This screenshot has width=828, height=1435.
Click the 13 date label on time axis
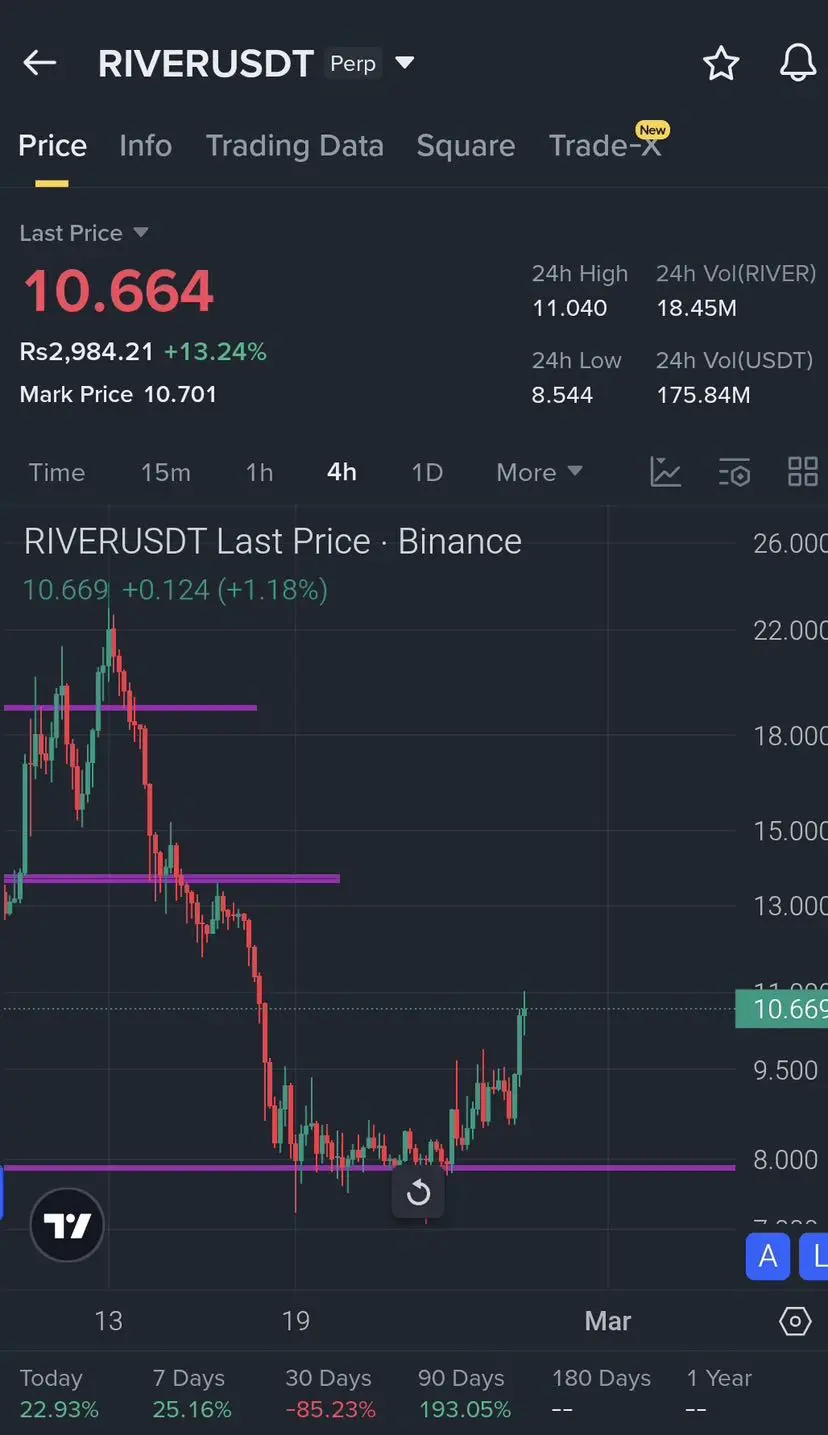click(x=108, y=1321)
